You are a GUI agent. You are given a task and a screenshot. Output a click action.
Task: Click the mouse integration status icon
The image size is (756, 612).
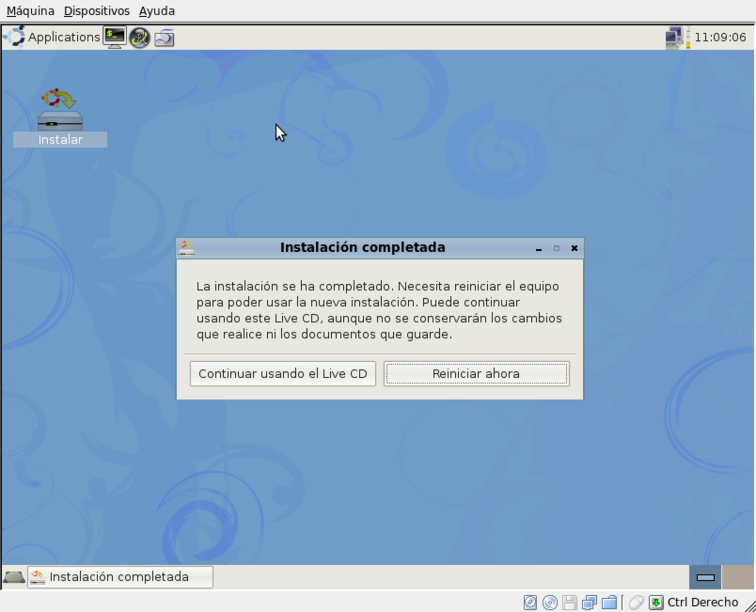[x=636, y=602]
